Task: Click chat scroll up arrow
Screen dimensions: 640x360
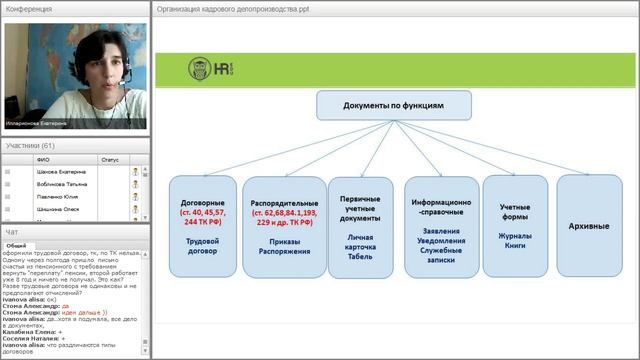Action: [x=145, y=254]
